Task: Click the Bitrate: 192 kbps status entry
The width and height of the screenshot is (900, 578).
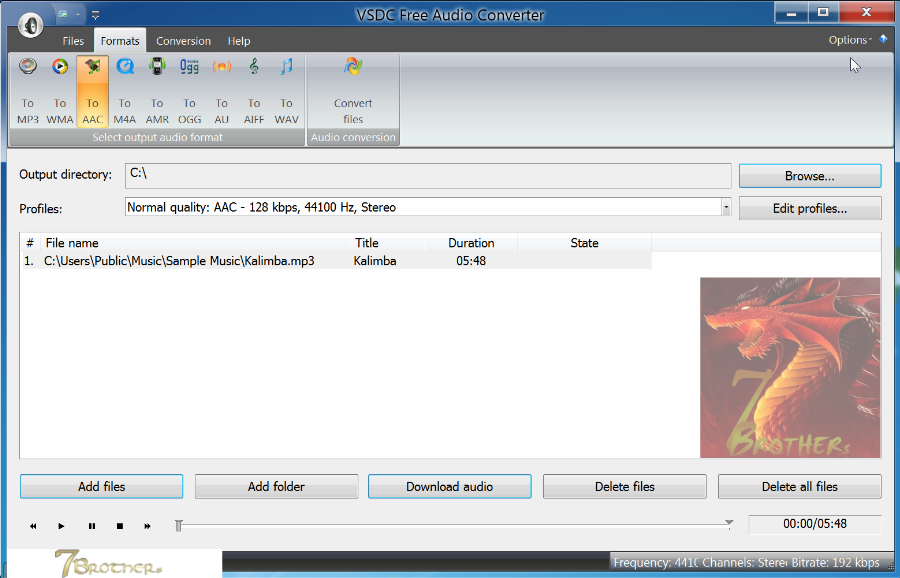Action: click(835, 563)
